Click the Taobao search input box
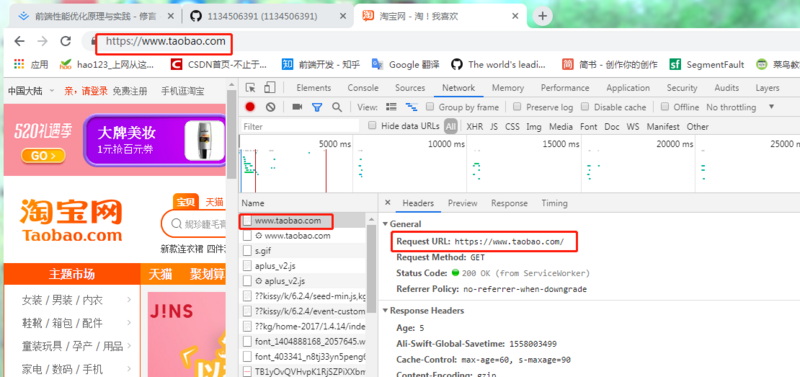Image resolution: width=800 pixels, height=377 pixels. click(x=194, y=223)
